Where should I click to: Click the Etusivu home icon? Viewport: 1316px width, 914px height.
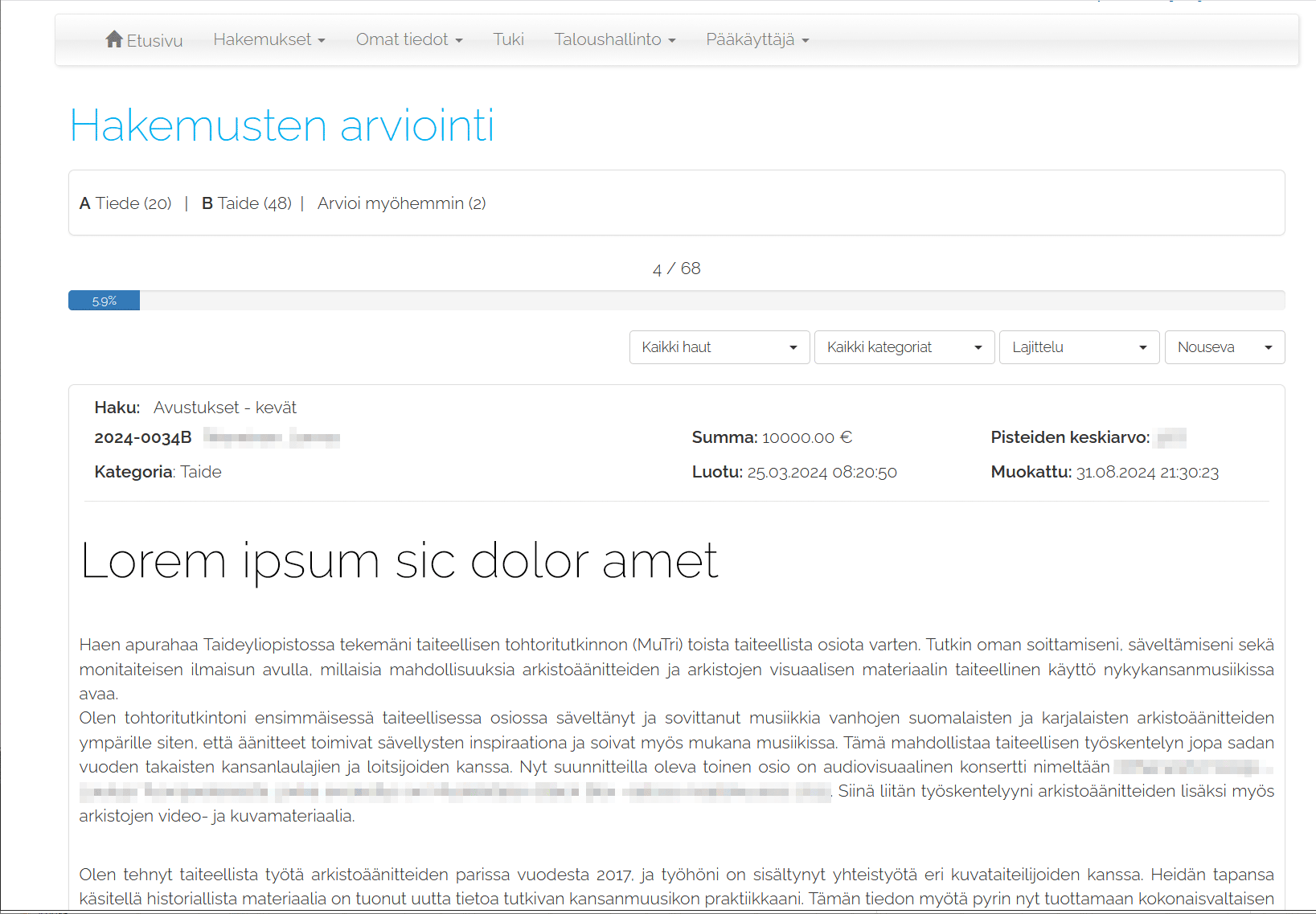pos(113,39)
